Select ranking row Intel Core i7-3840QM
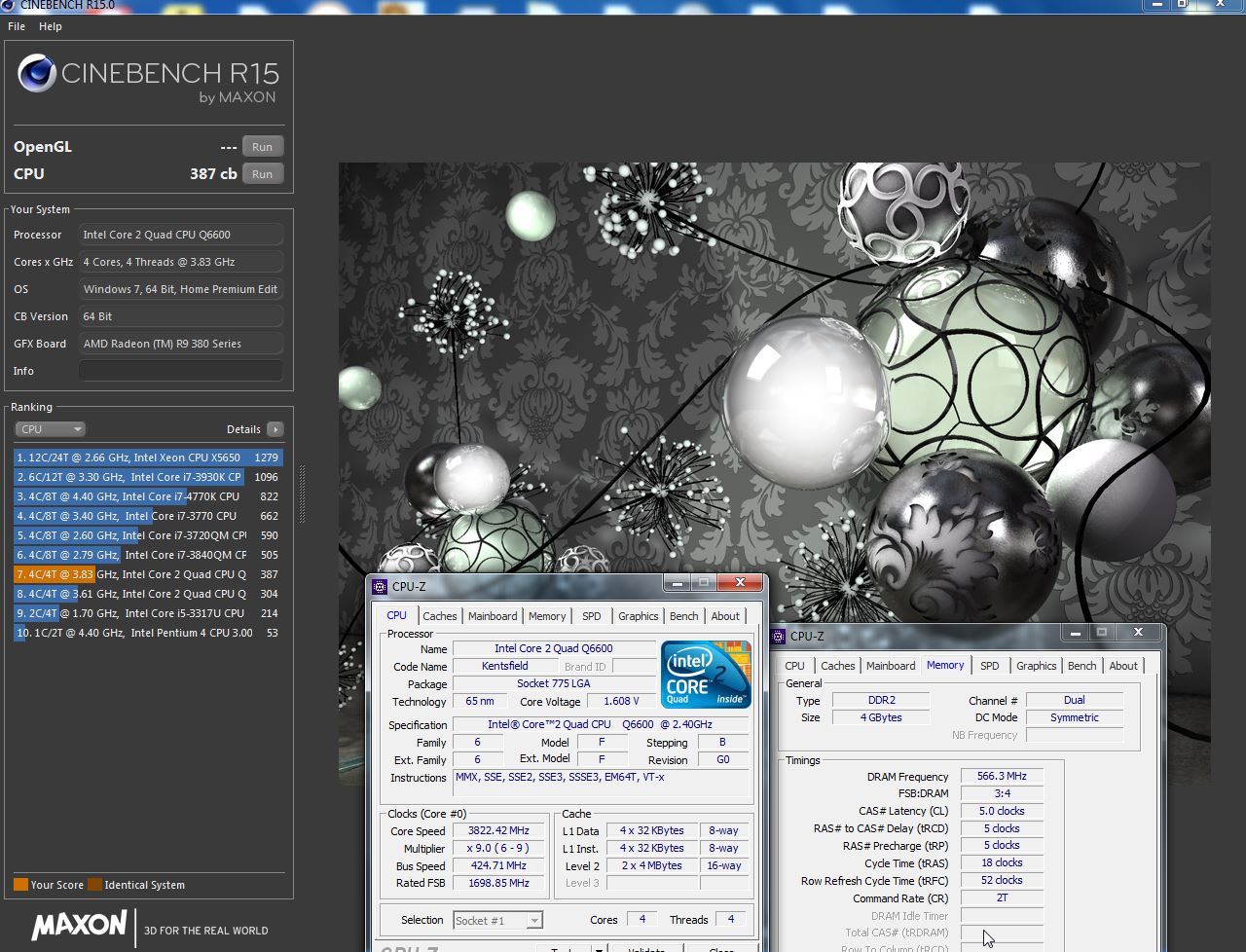 click(x=148, y=555)
